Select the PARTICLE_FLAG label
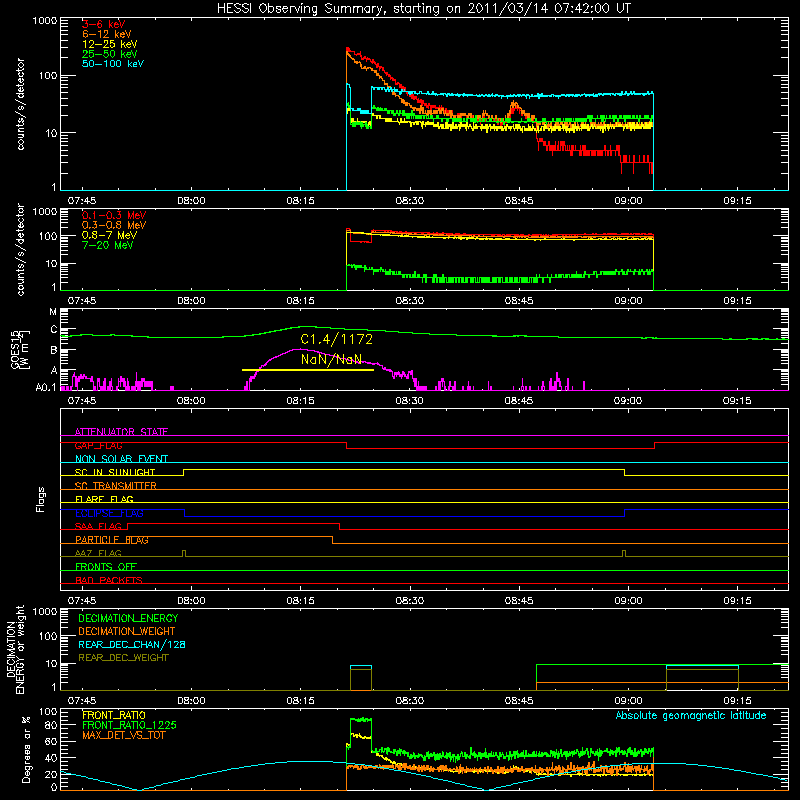The height and width of the screenshot is (800, 800). 112,540
